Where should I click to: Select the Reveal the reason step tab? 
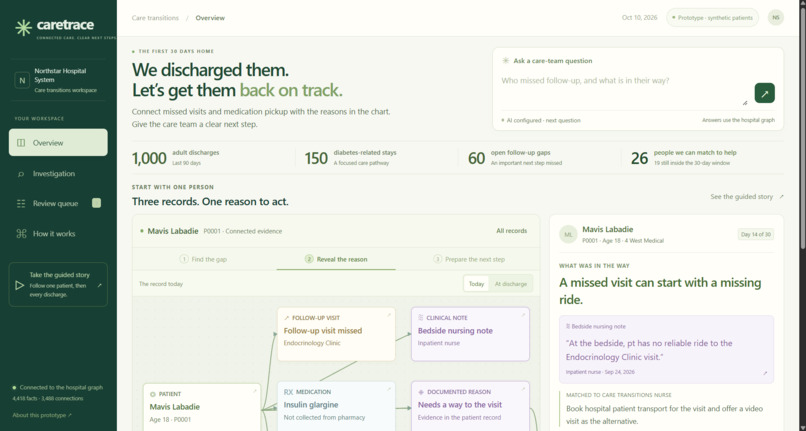click(336, 259)
